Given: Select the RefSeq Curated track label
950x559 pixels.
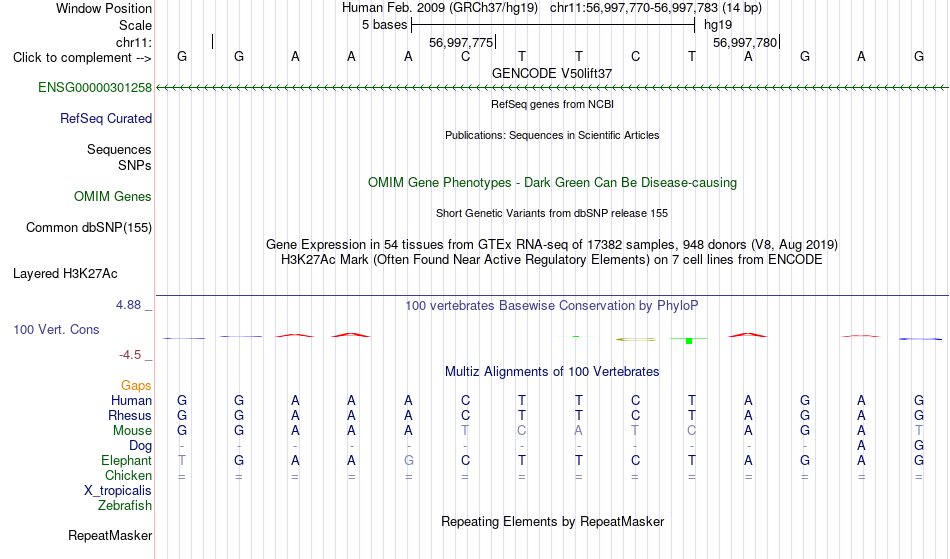Looking at the screenshot, I should [x=105, y=118].
